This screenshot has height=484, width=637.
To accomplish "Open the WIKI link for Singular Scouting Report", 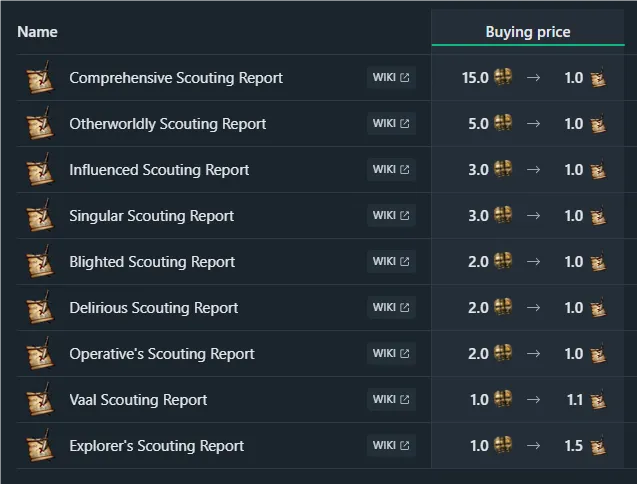I will pos(391,215).
